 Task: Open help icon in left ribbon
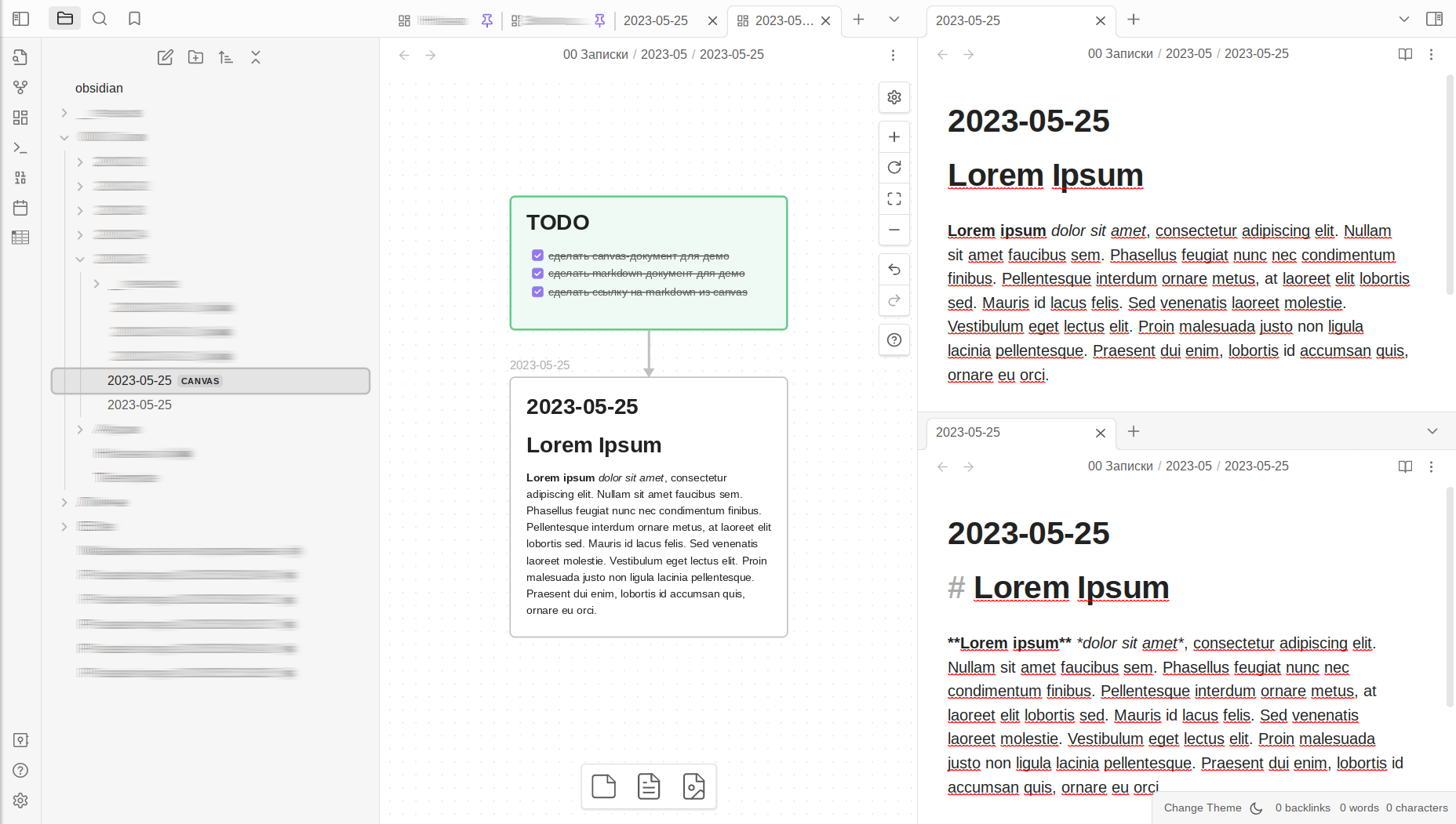(x=20, y=770)
